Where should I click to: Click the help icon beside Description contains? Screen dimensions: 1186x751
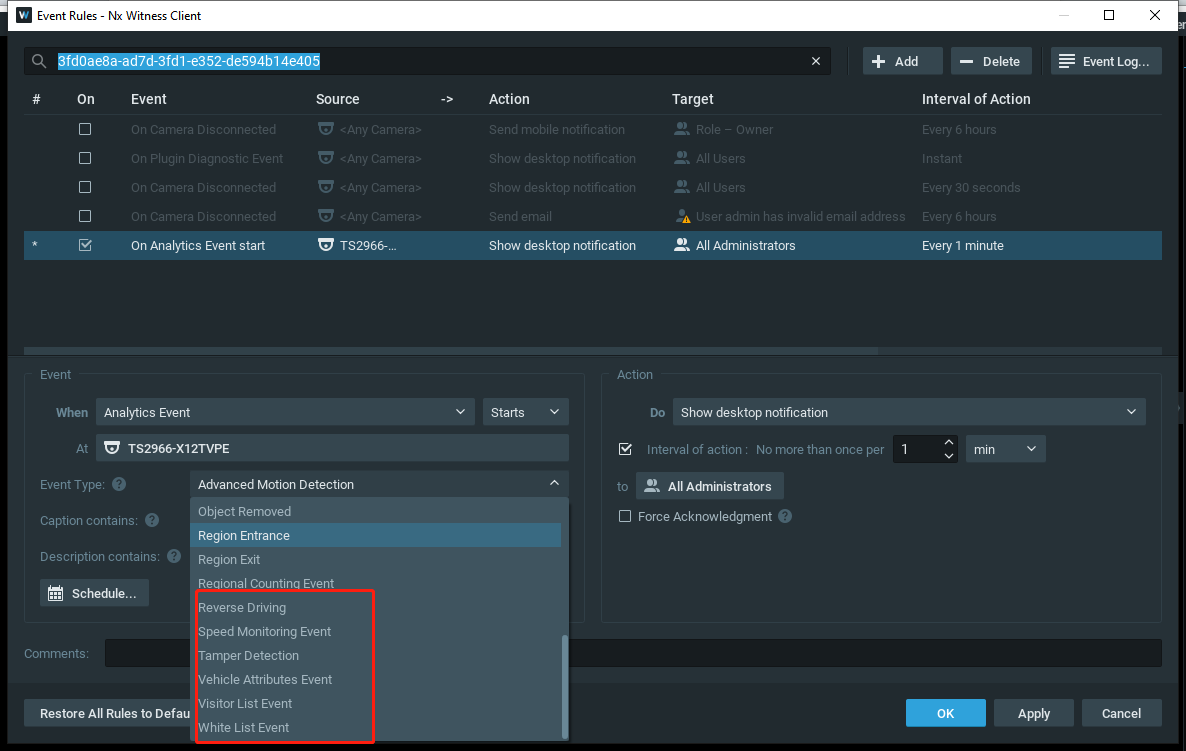tap(174, 557)
